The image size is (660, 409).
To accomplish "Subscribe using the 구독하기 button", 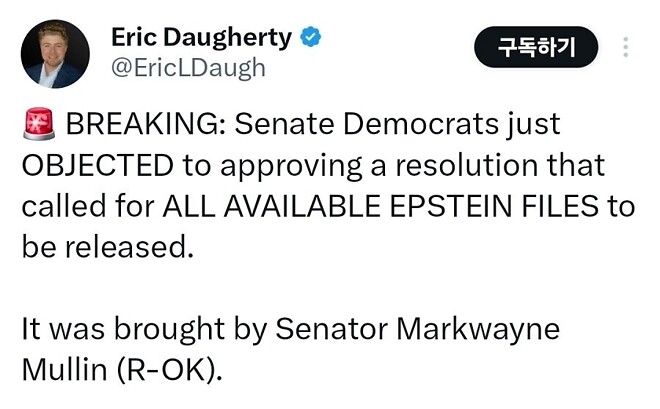I will pyautogui.click(x=536, y=47).
